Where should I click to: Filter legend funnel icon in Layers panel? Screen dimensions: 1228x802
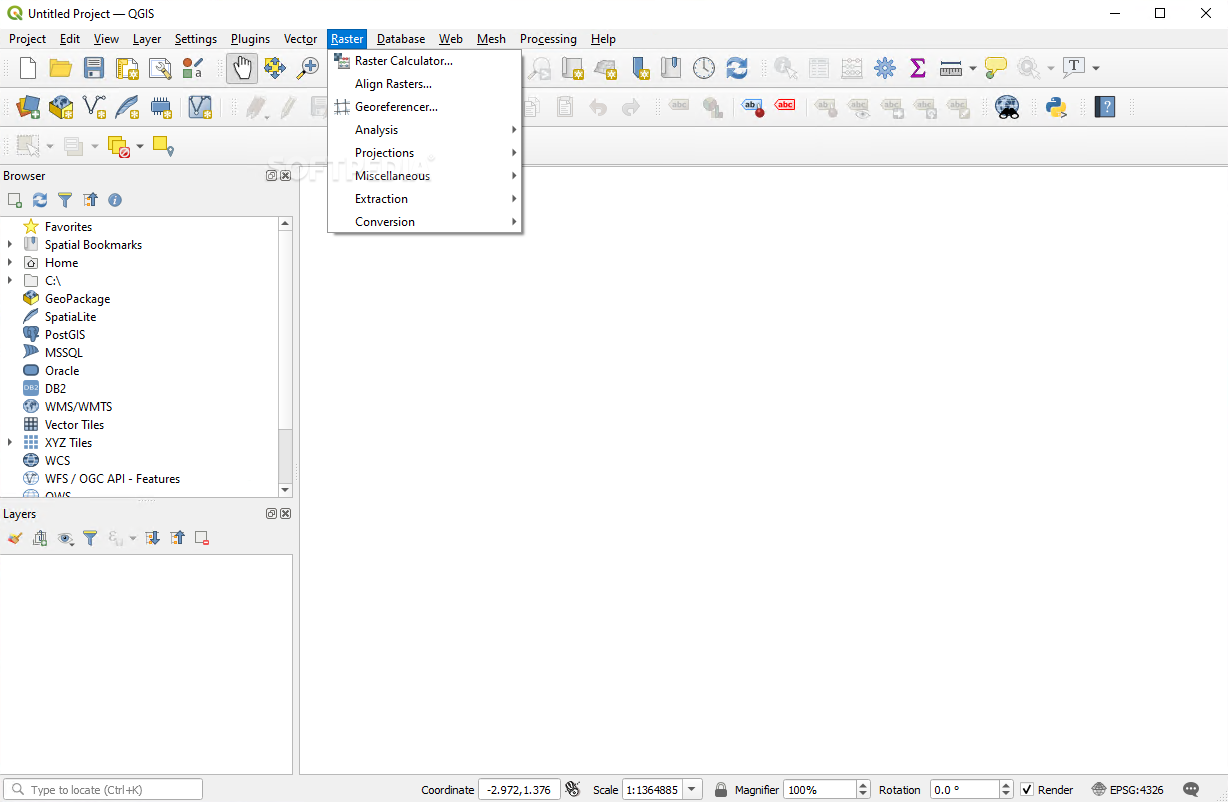[90, 538]
